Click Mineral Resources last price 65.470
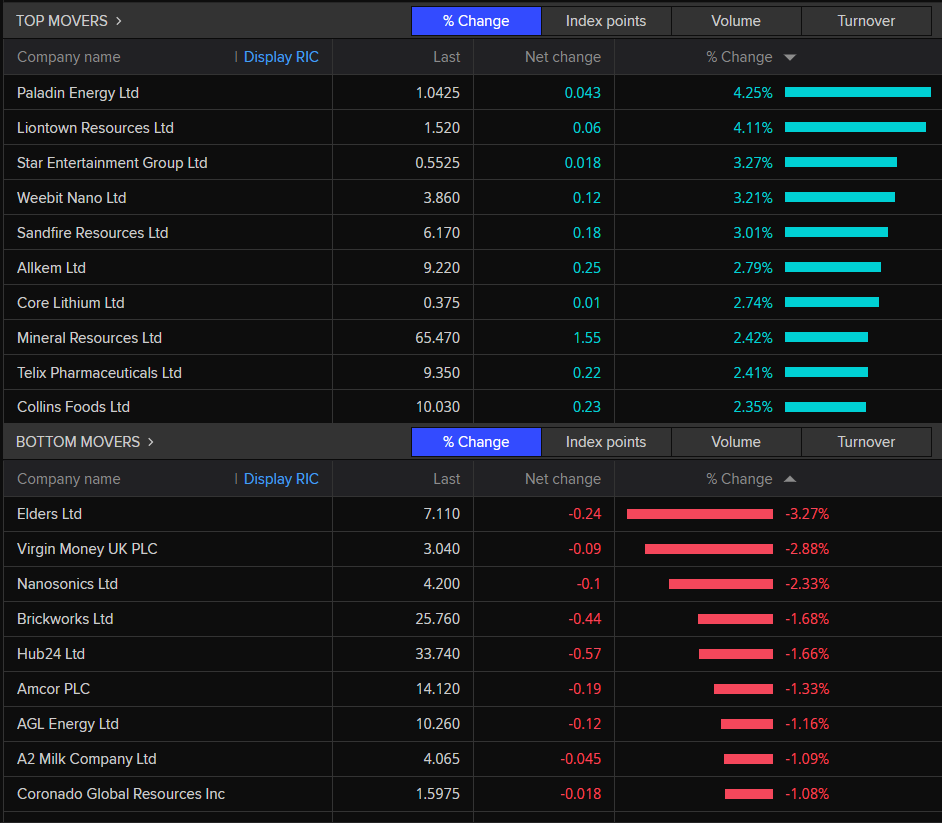Image resolution: width=942 pixels, height=823 pixels. (437, 338)
